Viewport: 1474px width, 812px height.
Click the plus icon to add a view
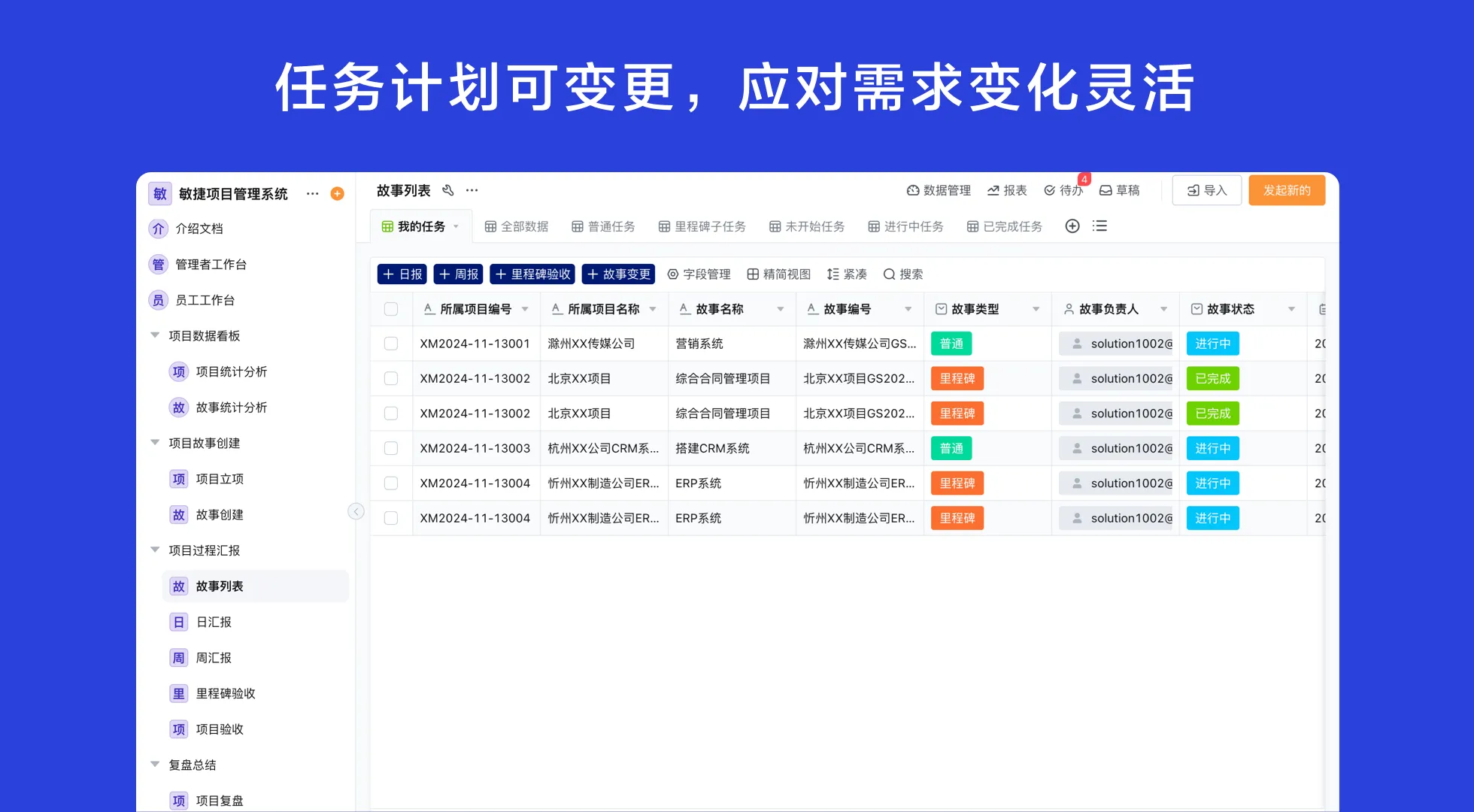click(x=1072, y=226)
